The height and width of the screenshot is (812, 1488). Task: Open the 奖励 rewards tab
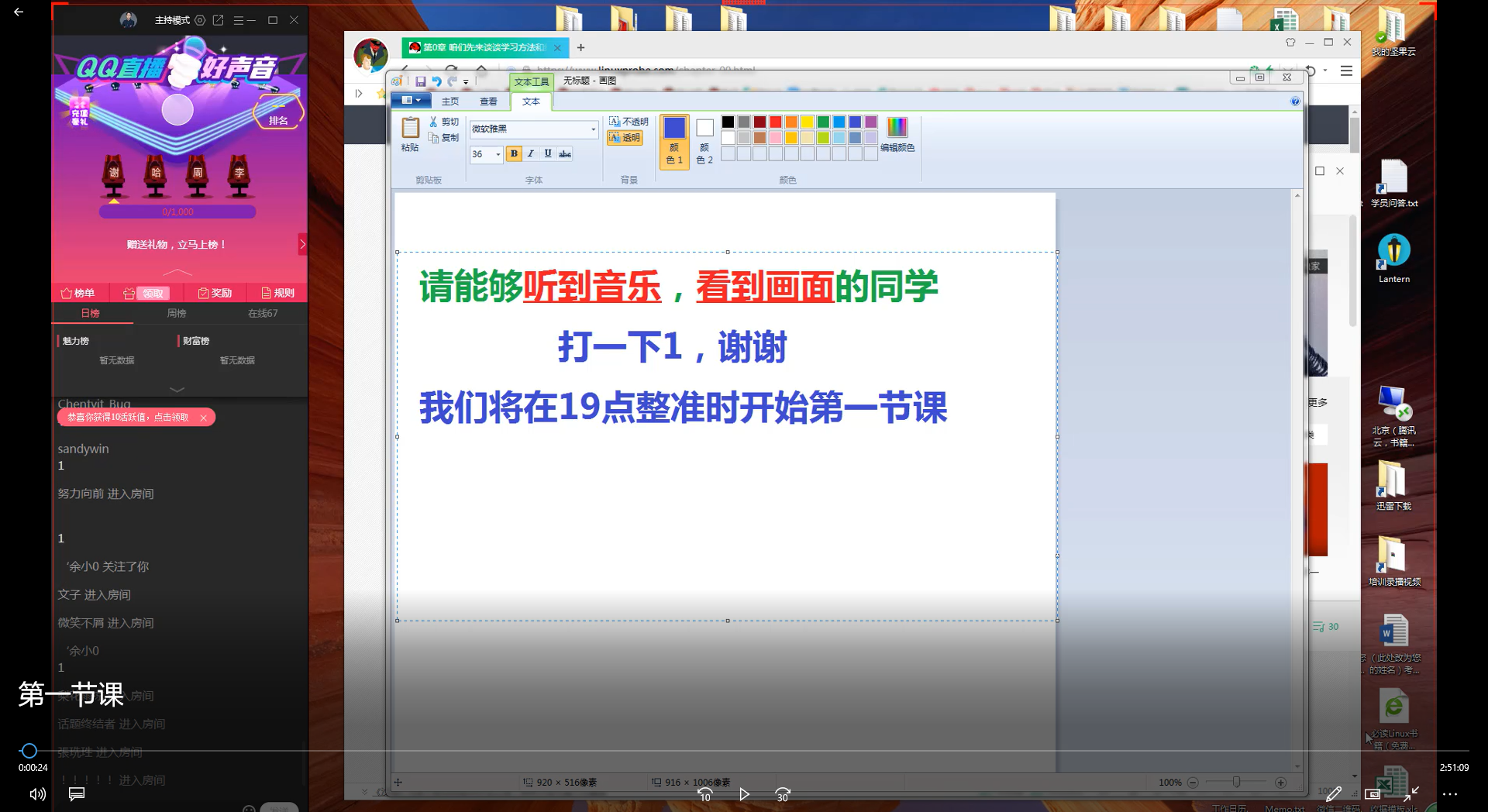pos(215,293)
